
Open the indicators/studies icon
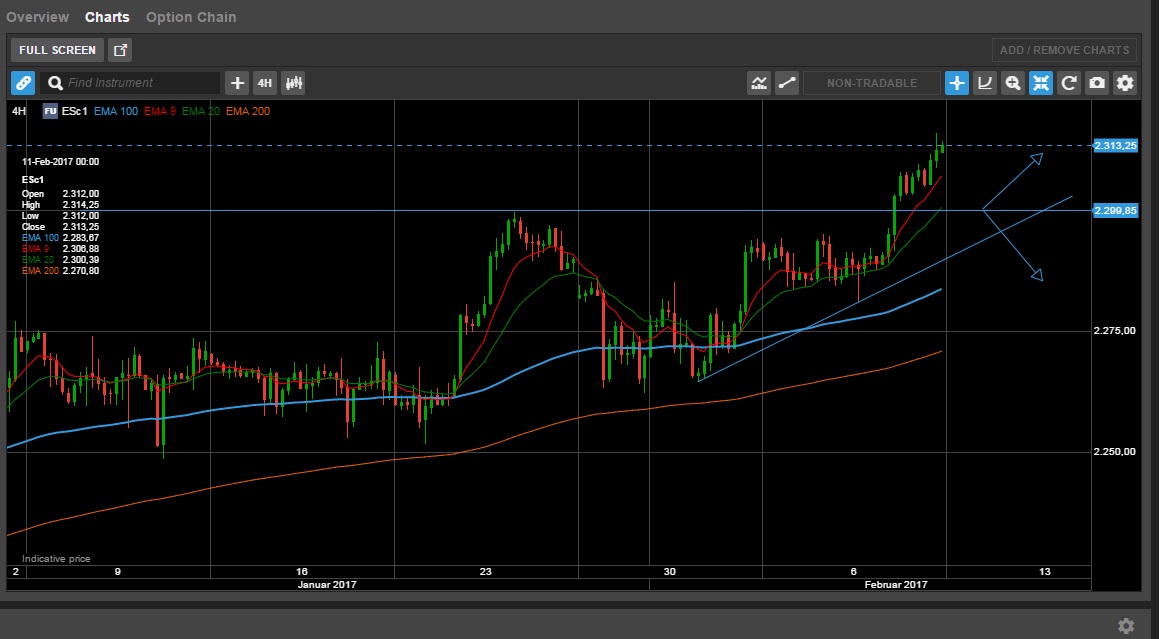click(x=759, y=83)
